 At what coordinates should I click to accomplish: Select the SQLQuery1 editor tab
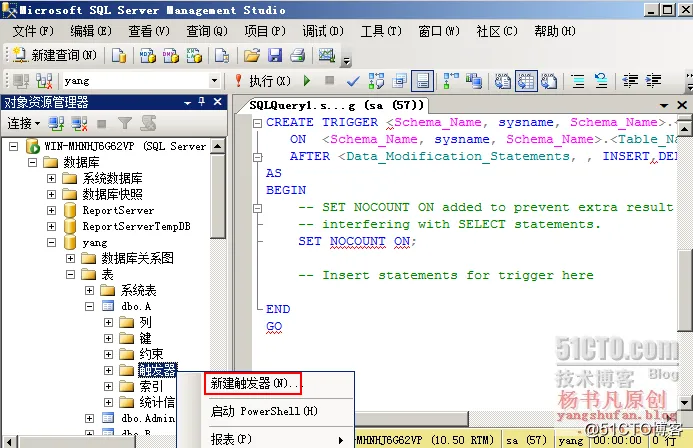click(x=336, y=105)
